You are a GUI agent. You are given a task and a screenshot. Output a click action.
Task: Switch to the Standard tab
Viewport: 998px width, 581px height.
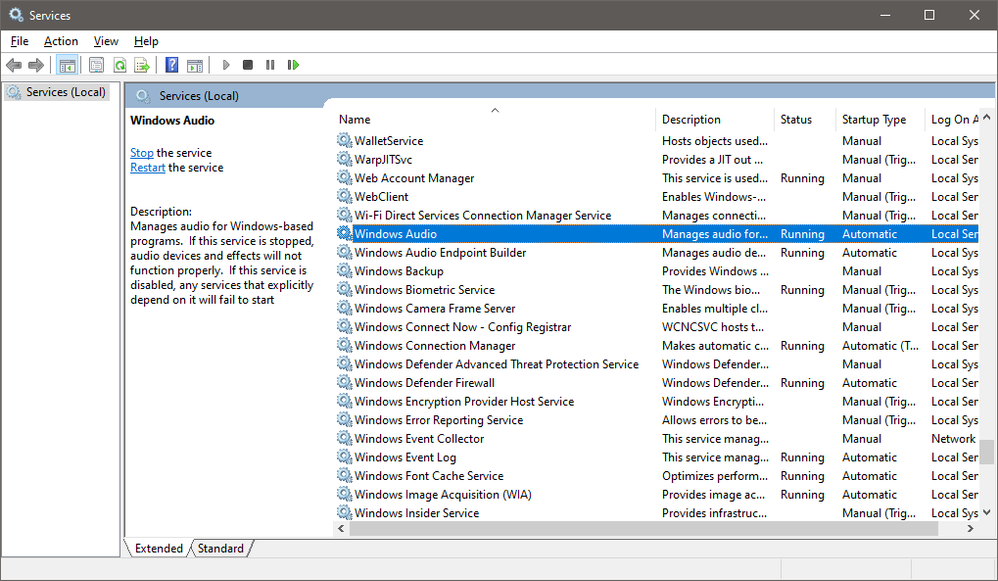click(220, 549)
